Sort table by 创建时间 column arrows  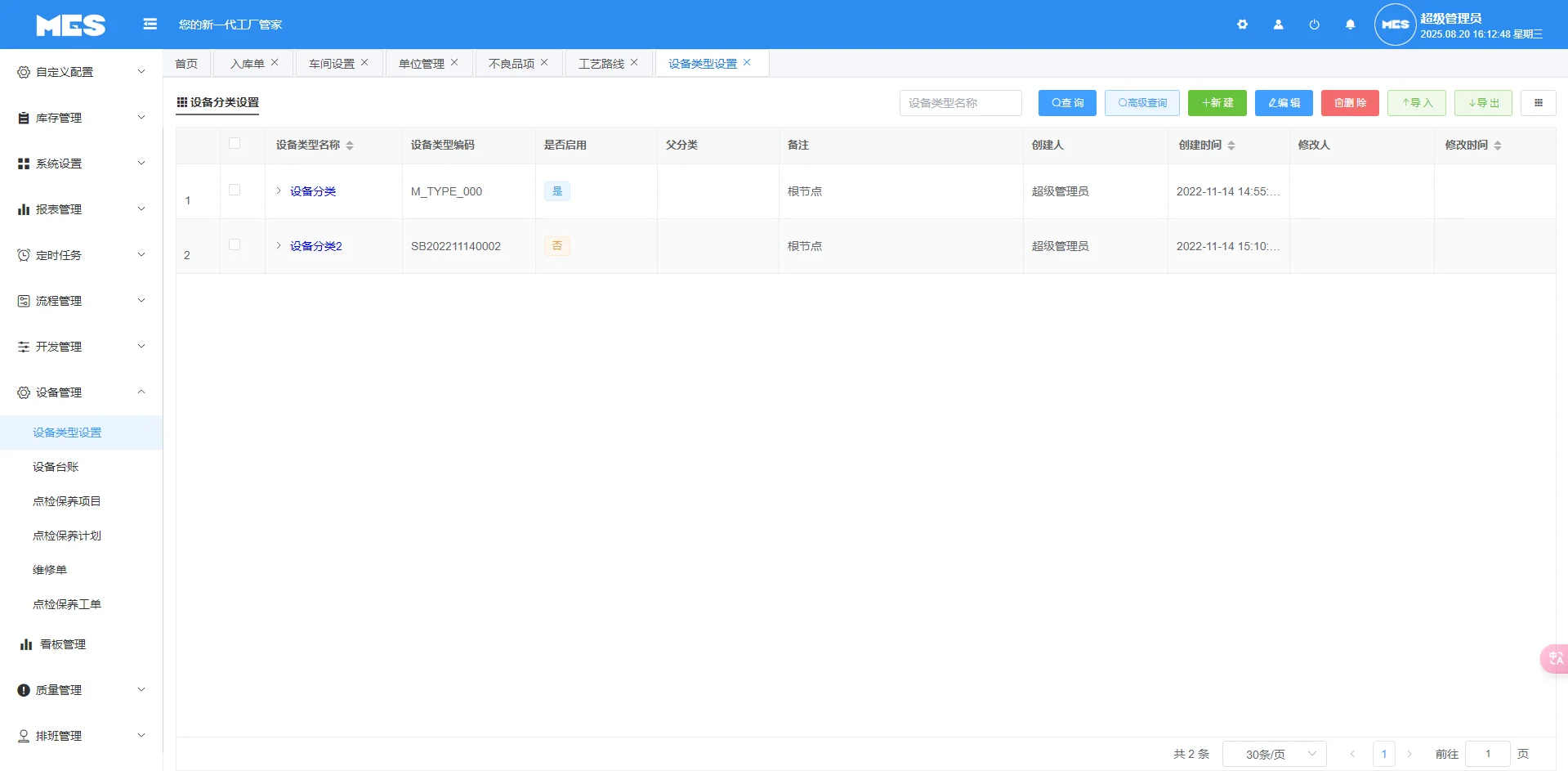point(1231,145)
